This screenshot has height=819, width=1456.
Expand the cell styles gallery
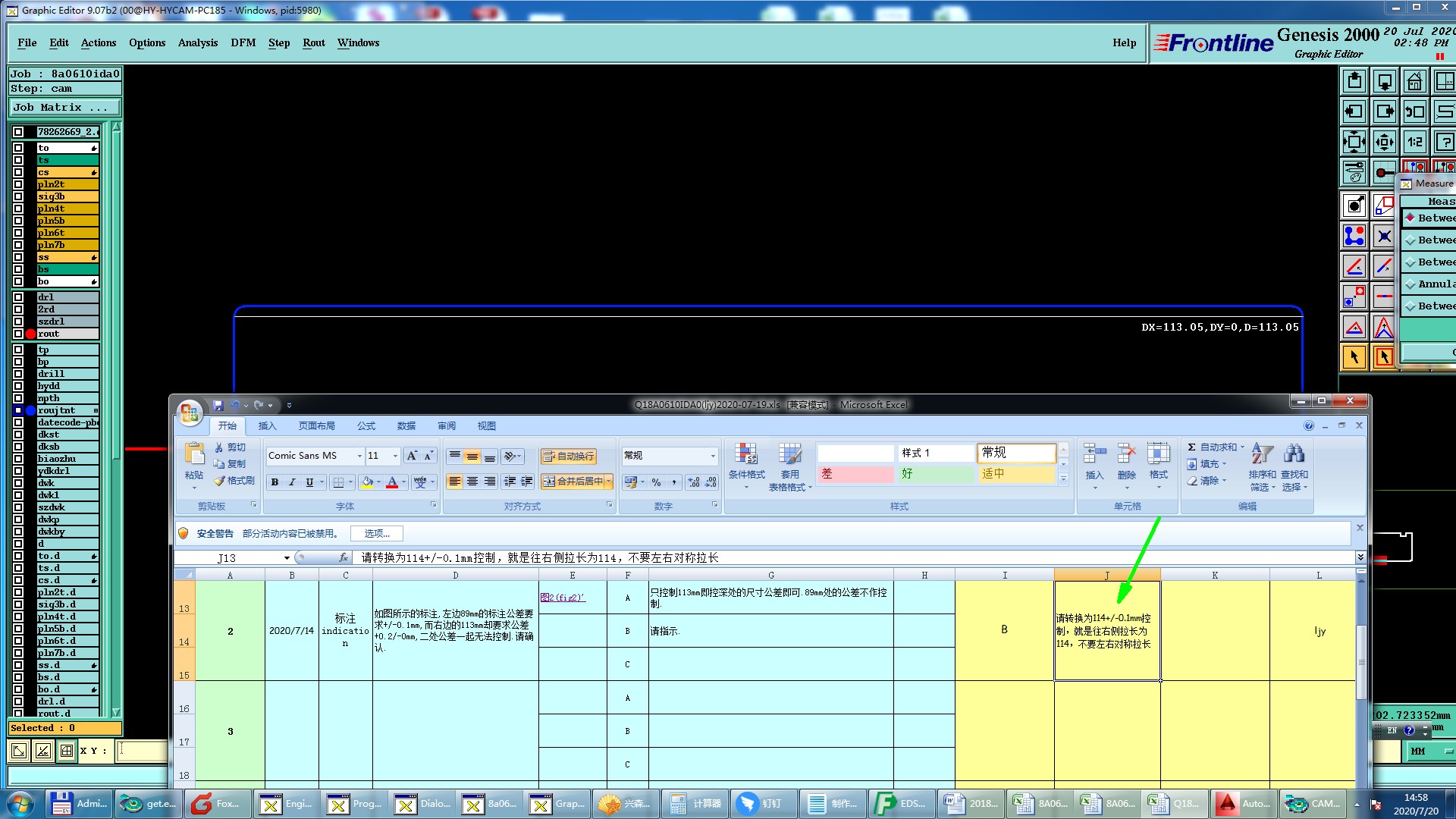[1063, 479]
